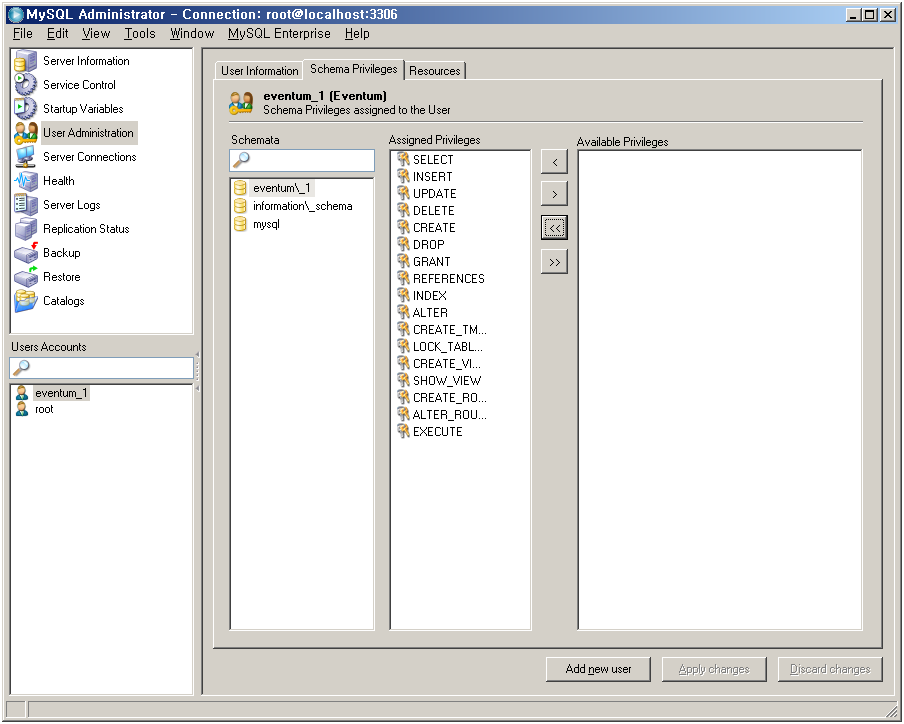Select the CREATE_VI... privilege entry
904x724 pixels.
point(447,364)
